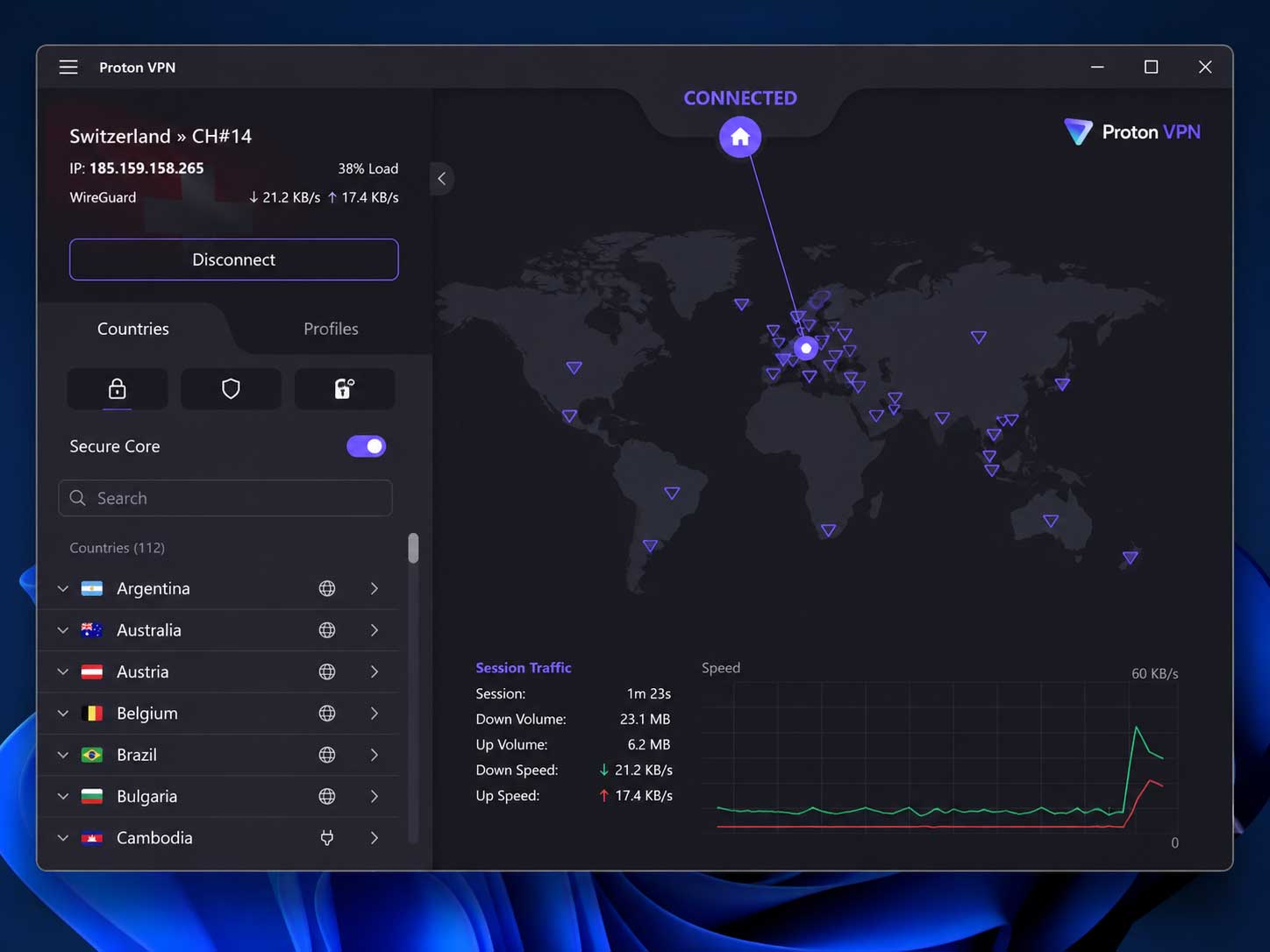Select the Japan server marker on map

click(1062, 384)
